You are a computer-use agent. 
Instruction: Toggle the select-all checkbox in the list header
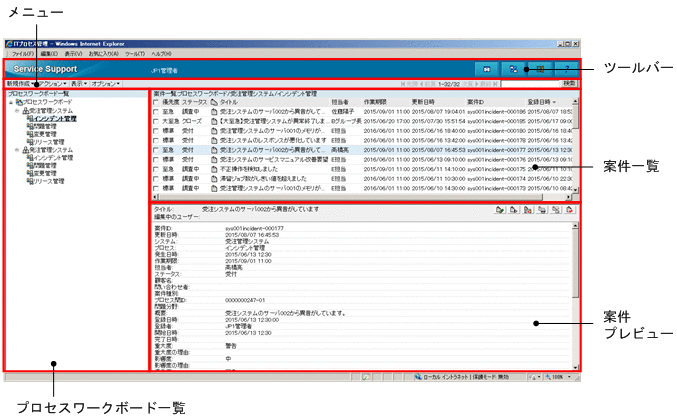tap(156, 102)
